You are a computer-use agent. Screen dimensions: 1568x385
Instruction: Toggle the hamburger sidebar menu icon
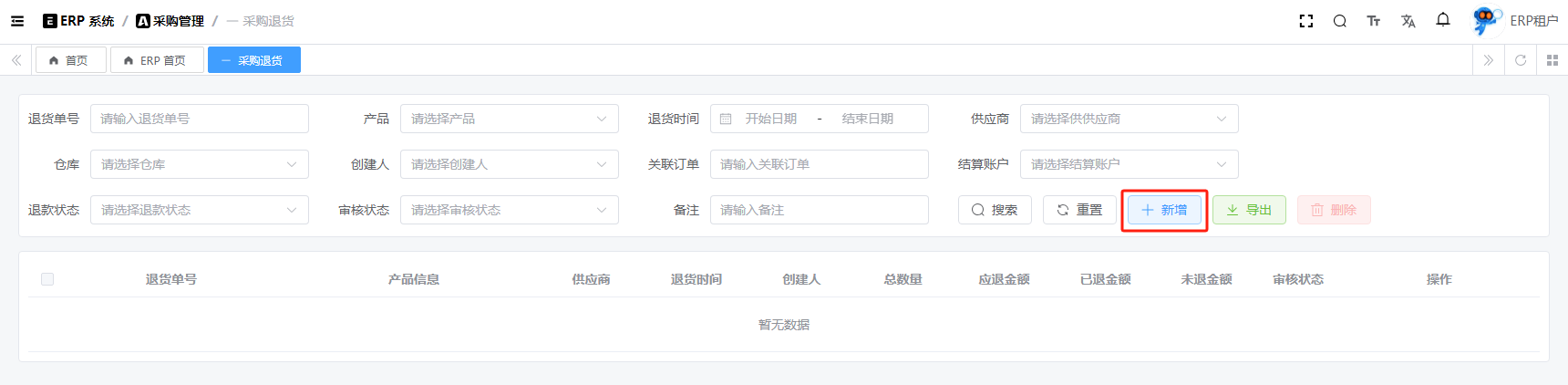point(17,21)
